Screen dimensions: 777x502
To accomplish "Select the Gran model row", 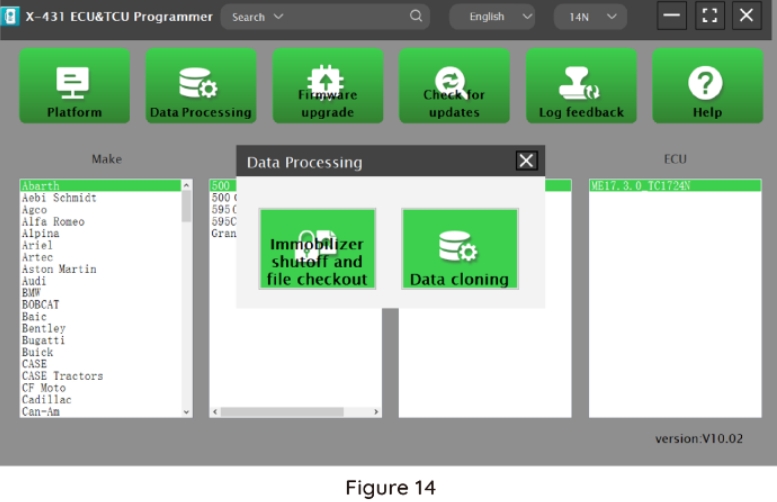I will (223, 233).
